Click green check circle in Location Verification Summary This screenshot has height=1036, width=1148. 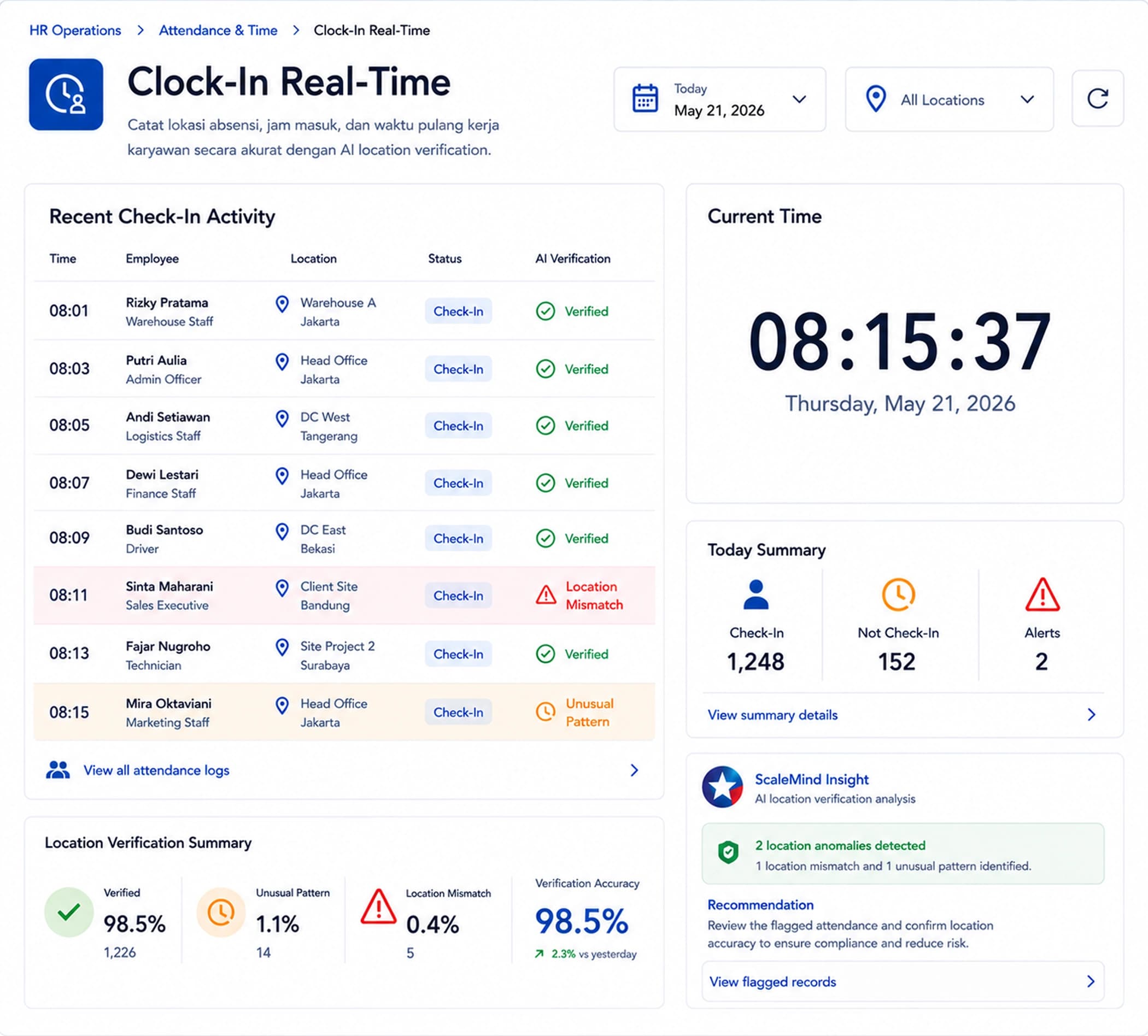tap(69, 913)
